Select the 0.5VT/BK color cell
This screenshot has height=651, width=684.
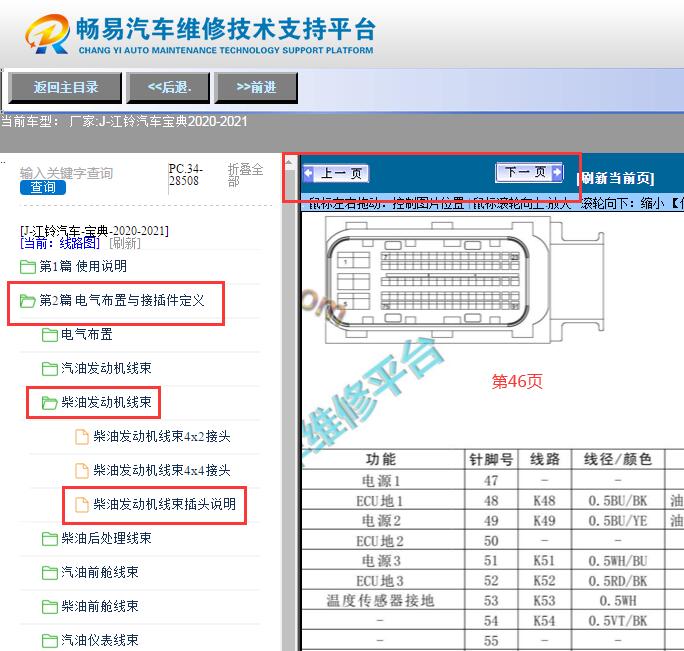[618, 621]
